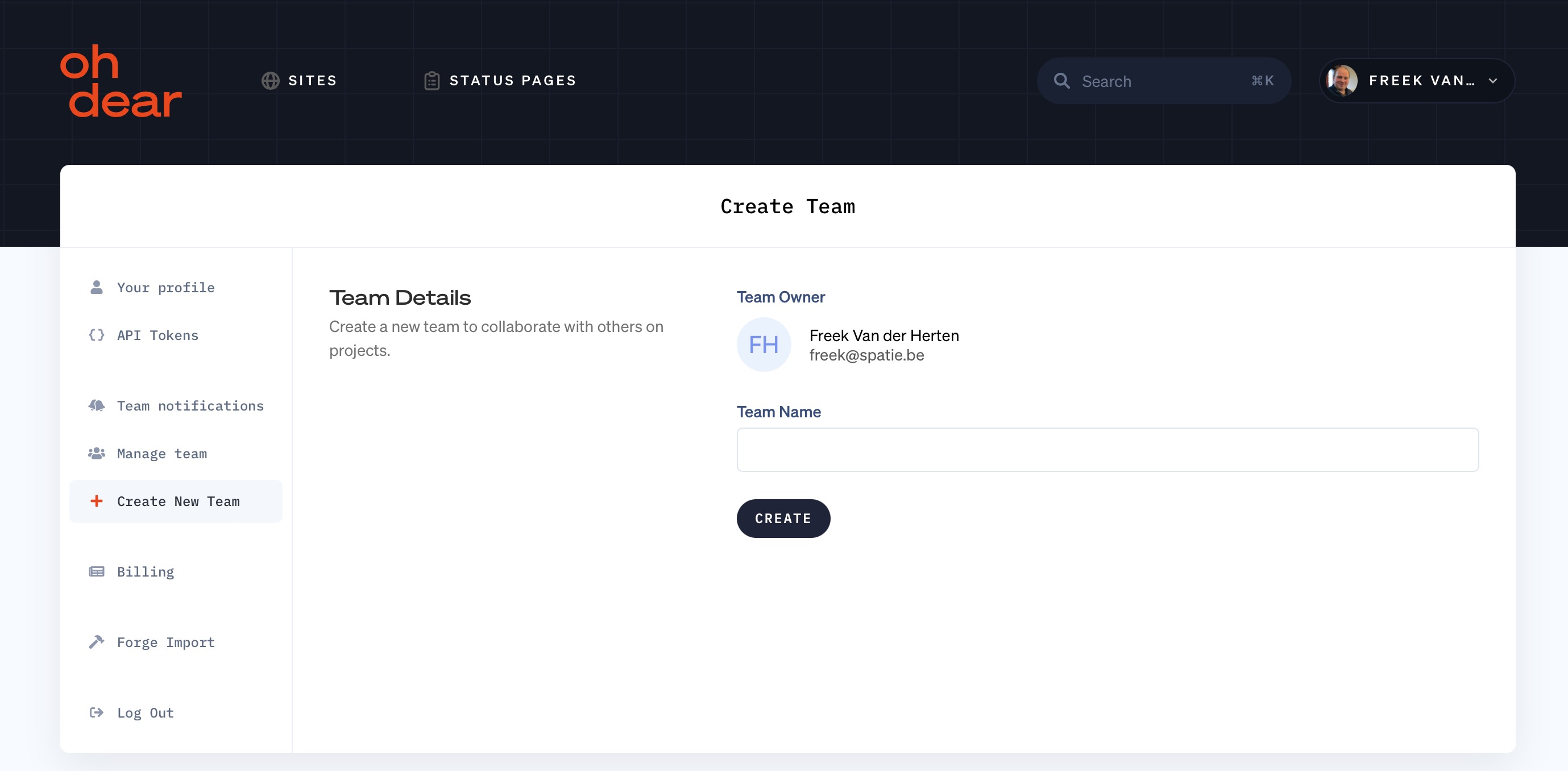
Task: Choose Log Out from the sidebar
Action: point(176,712)
